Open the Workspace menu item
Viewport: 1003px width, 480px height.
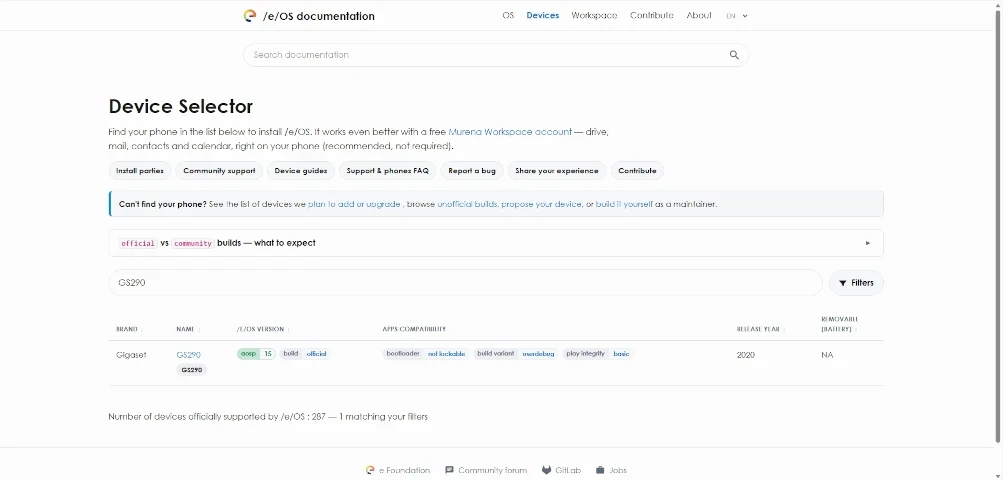tap(594, 15)
